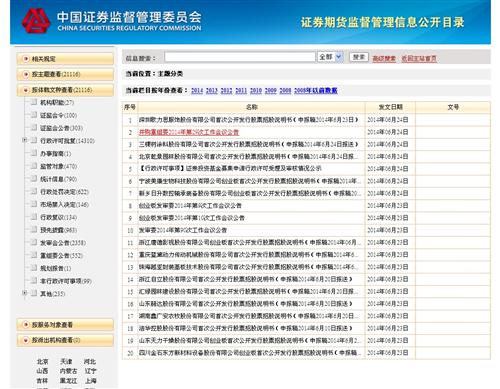Open the 按主题查看(21116) sidebar section
Image resolution: width=500 pixels, height=389 pixels.
click(65, 74)
